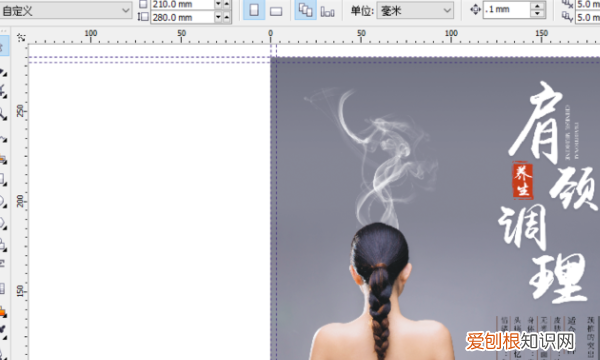Click the page height field 280.0 mm
Screen dimensions: 600x360
[182, 17]
